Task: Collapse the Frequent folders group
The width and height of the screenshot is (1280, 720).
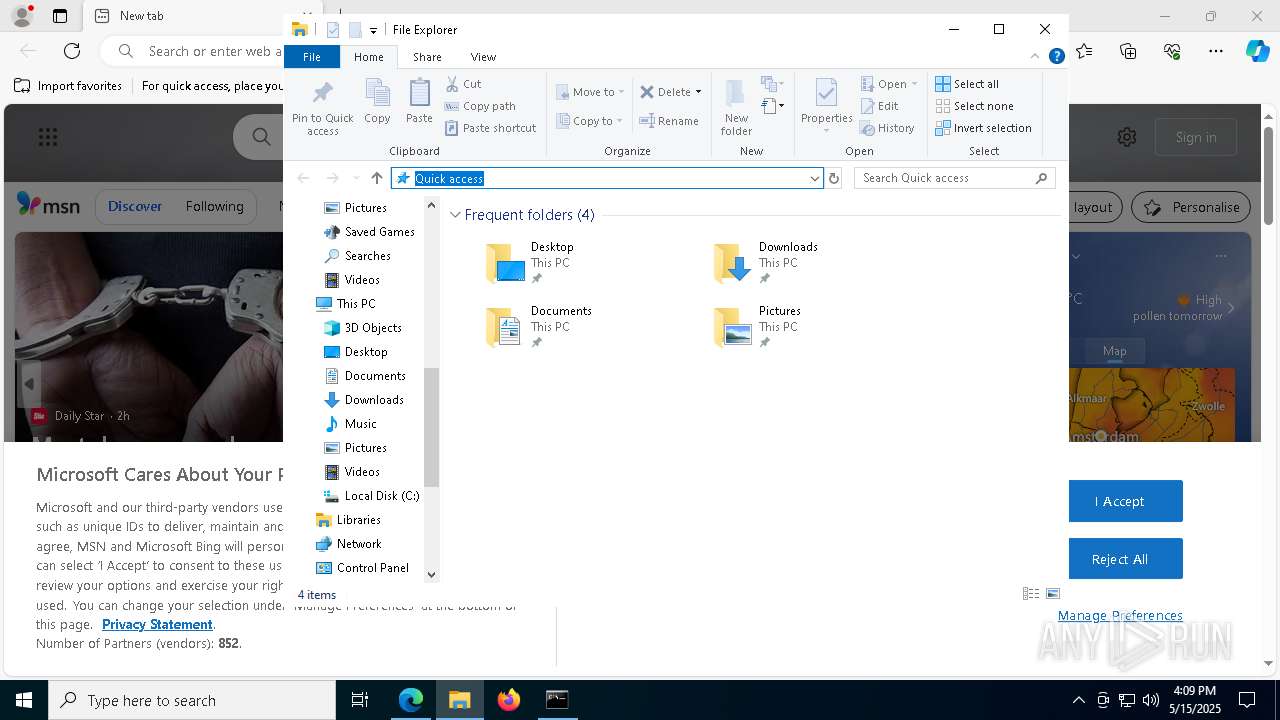Action: (455, 215)
